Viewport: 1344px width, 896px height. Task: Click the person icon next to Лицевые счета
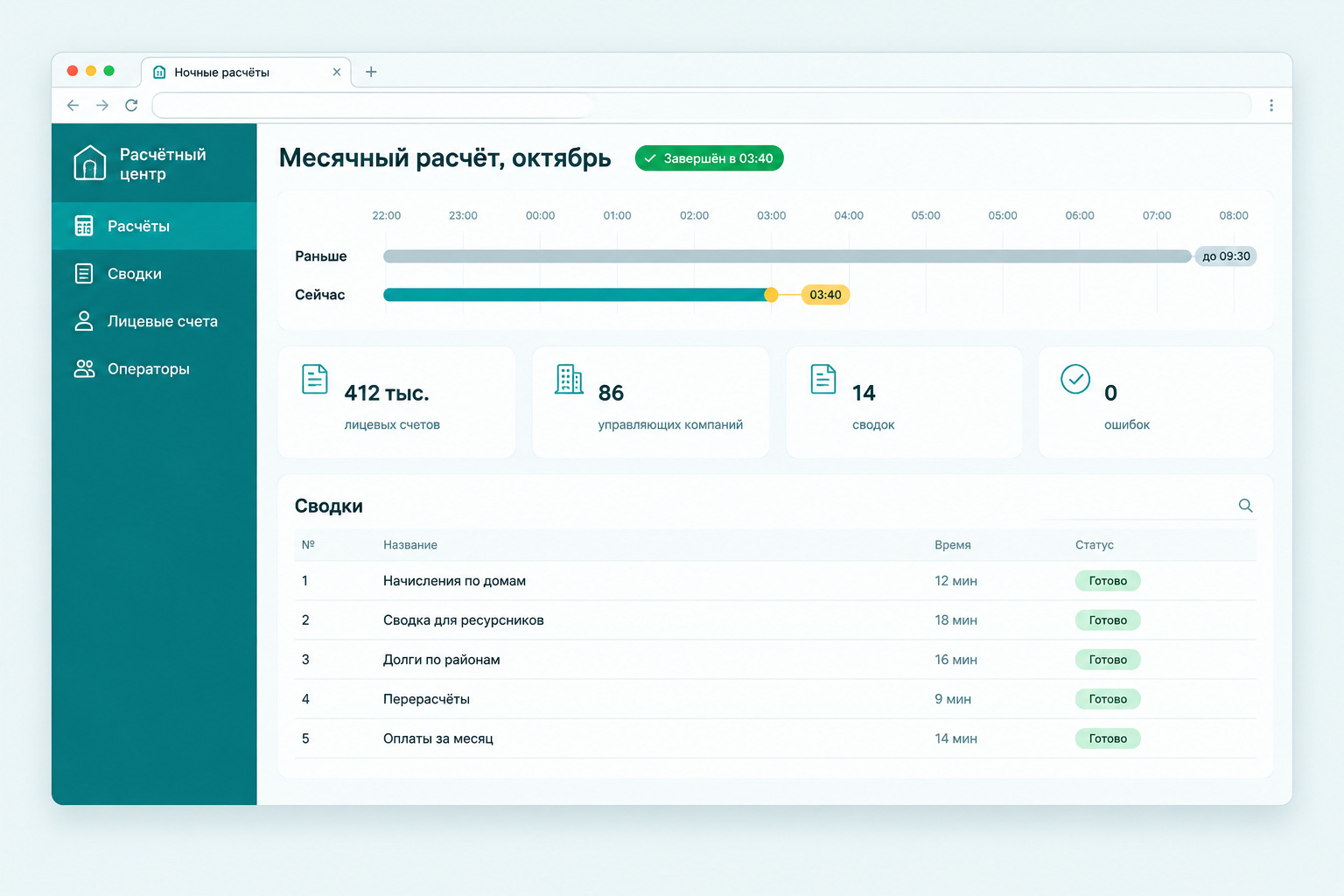click(84, 321)
